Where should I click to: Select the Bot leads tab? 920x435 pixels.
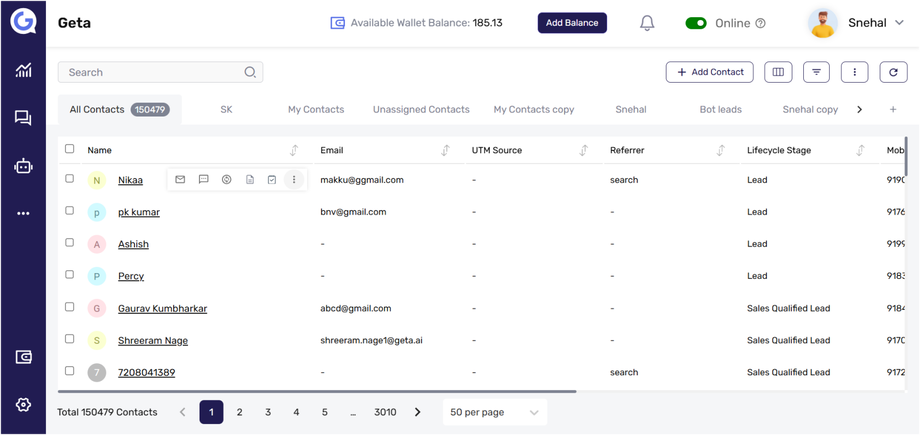pos(720,109)
